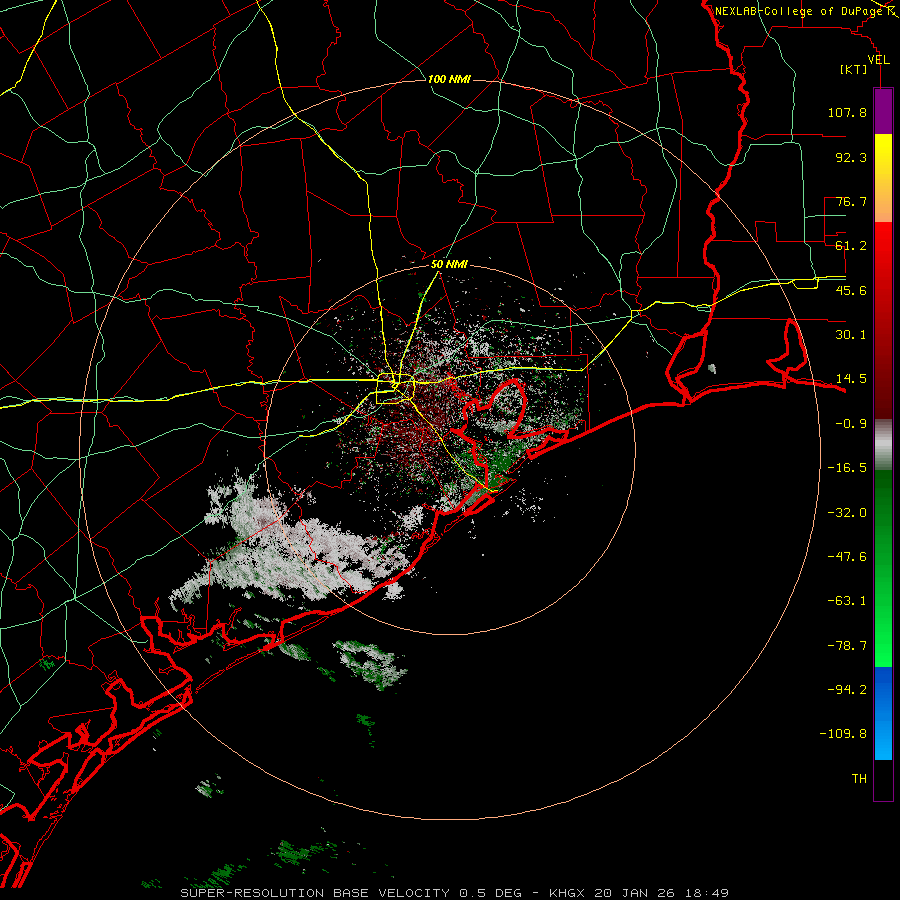Screen dimensions: 900x900
Task: Pick the gray segment of the velocity scale
Action: [x=883, y=445]
